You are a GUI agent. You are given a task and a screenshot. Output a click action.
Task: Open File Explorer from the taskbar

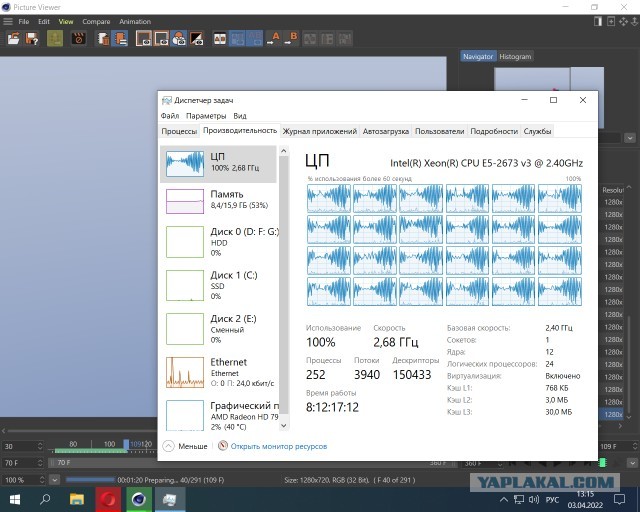(77, 499)
